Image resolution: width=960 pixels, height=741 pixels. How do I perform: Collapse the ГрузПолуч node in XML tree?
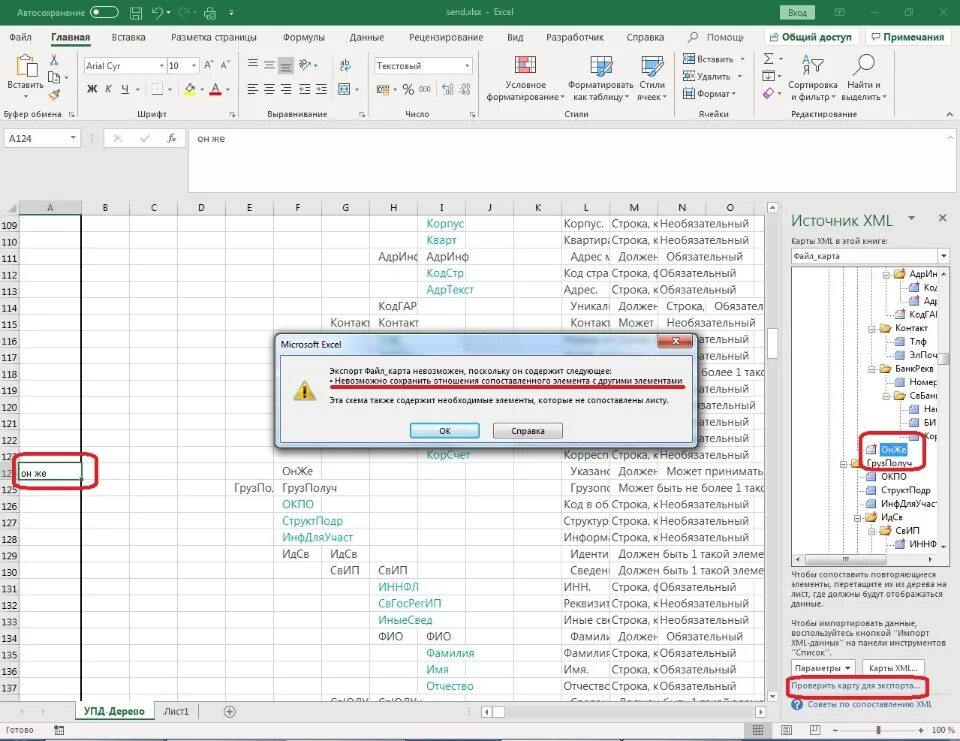pos(844,464)
